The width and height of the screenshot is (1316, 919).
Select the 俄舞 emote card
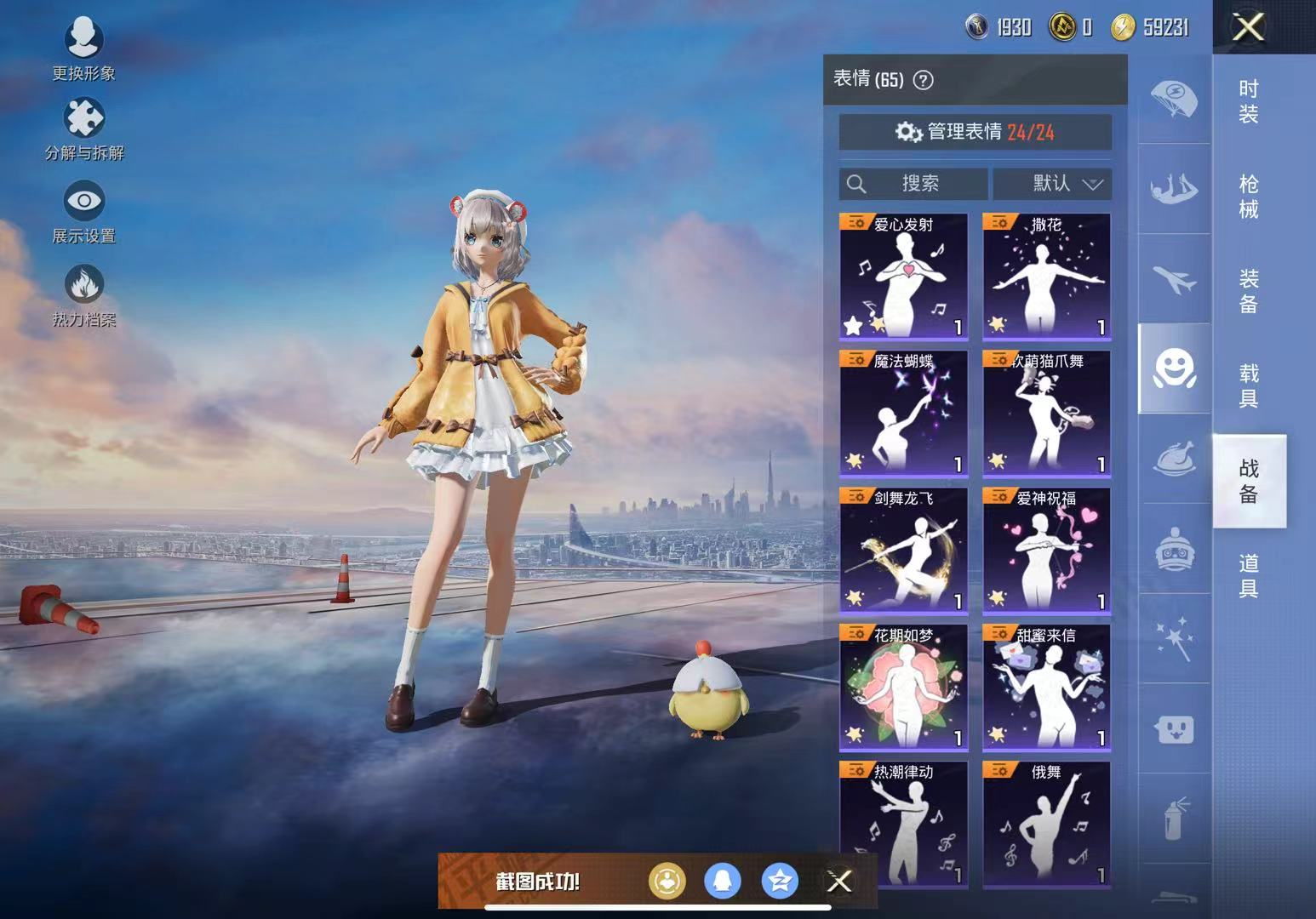pyautogui.click(x=1046, y=824)
